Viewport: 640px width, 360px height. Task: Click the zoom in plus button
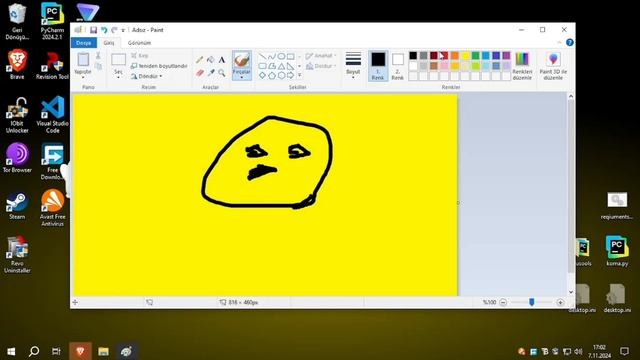tap(560, 302)
